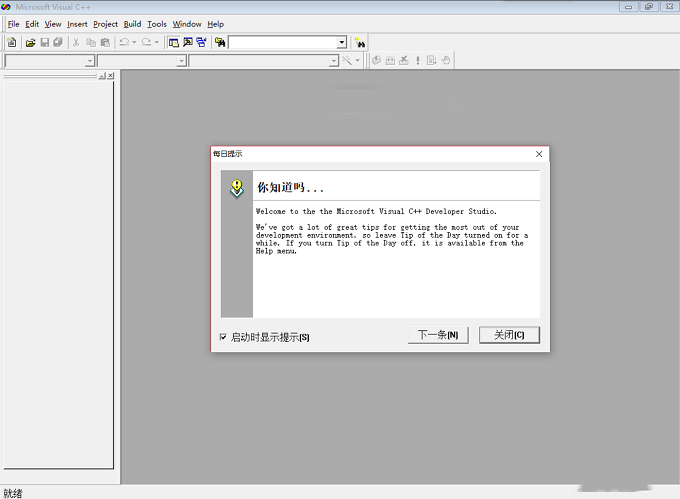Open the Insert menu
The width and height of the screenshot is (680, 499).
point(77,24)
